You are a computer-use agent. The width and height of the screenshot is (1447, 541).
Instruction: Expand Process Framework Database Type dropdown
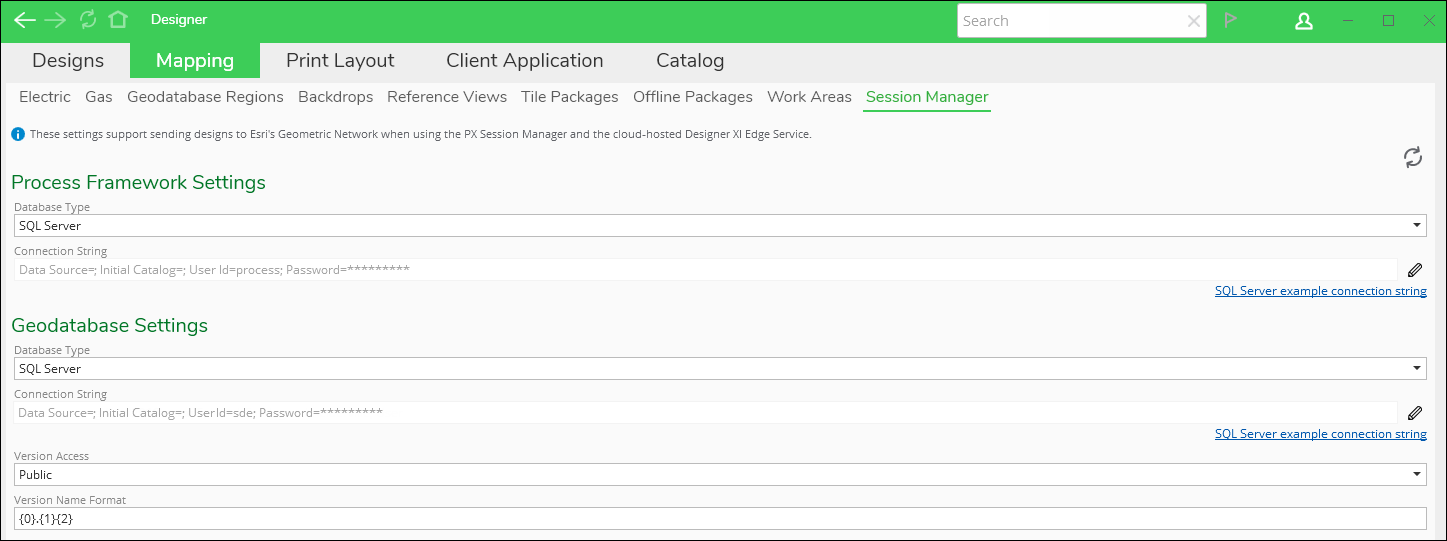tap(720, 226)
